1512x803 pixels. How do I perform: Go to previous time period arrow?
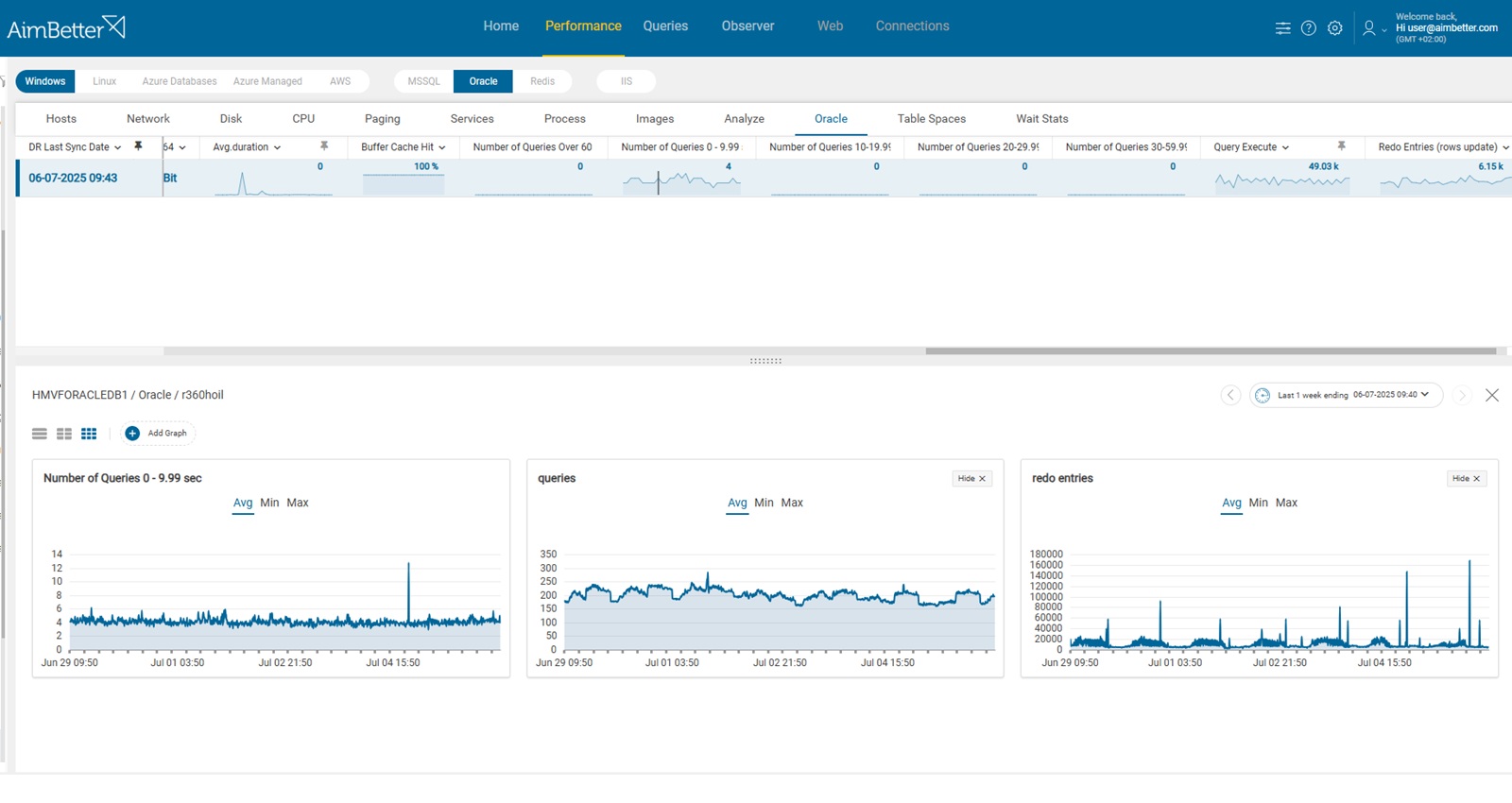1230,395
